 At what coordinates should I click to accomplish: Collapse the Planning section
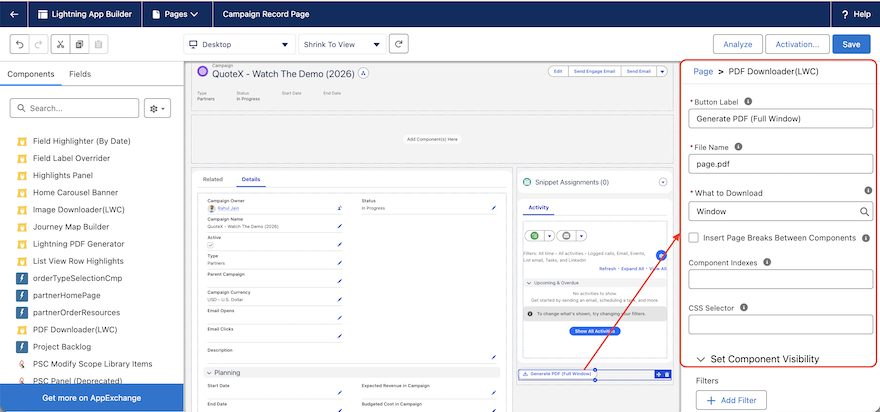pyautogui.click(x=209, y=373)
